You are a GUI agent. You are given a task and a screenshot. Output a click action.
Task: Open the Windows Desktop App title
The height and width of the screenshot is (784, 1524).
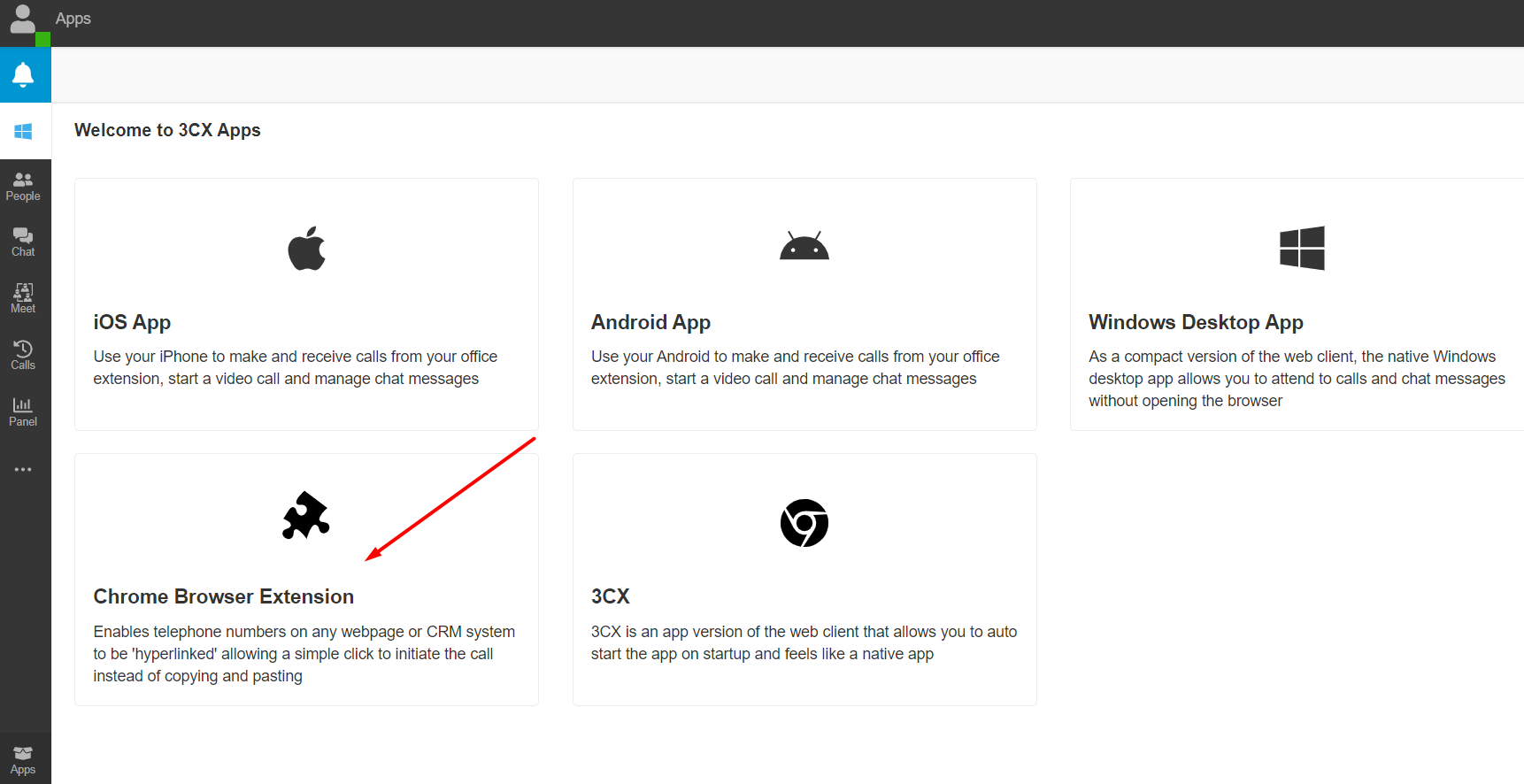[1196, 322]
